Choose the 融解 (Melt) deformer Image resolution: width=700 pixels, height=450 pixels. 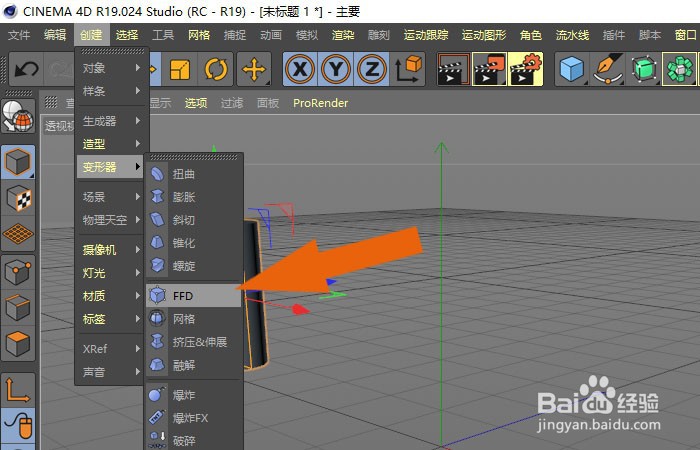[194, 365]
